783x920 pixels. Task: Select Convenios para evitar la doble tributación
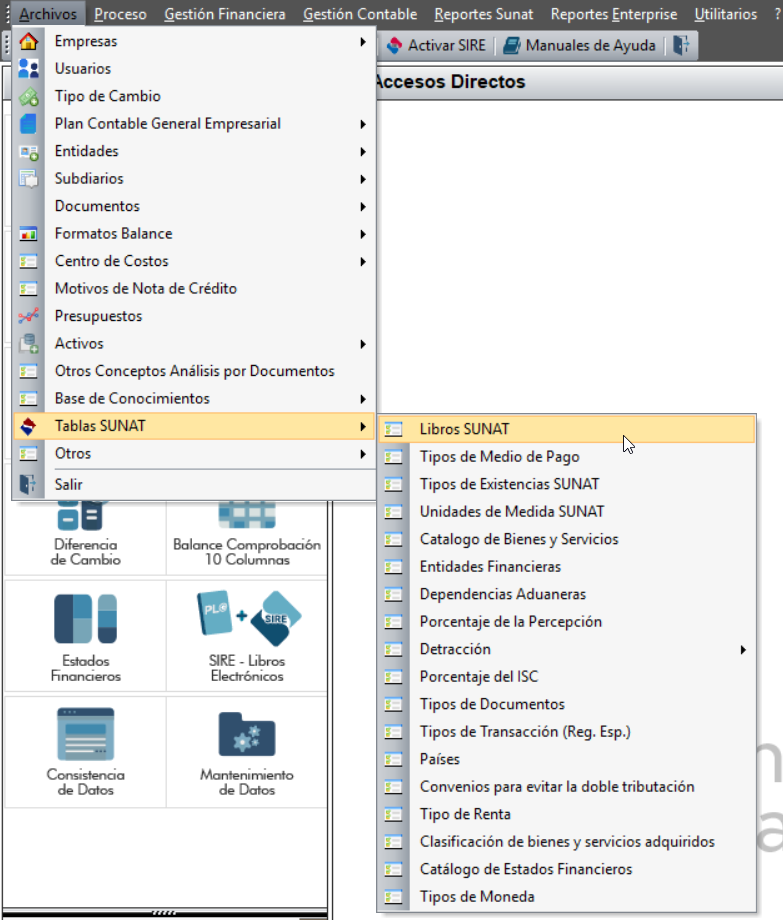(567, 787)
